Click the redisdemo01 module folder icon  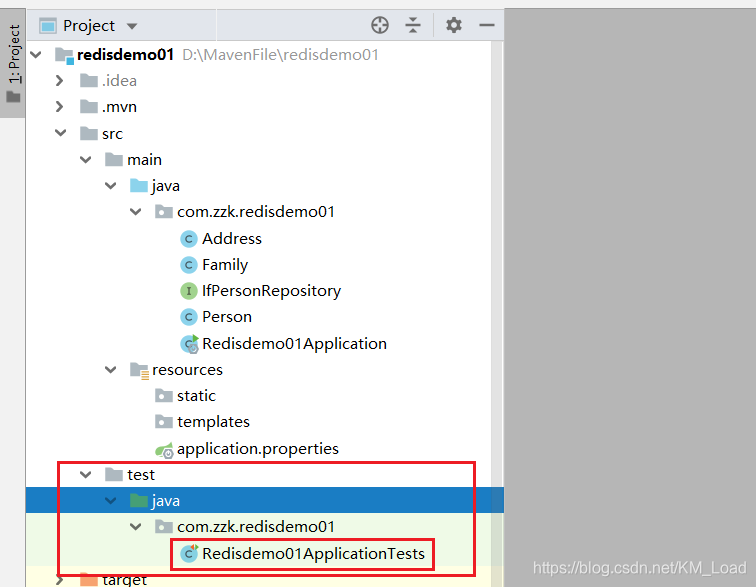[x=64, y=55]
